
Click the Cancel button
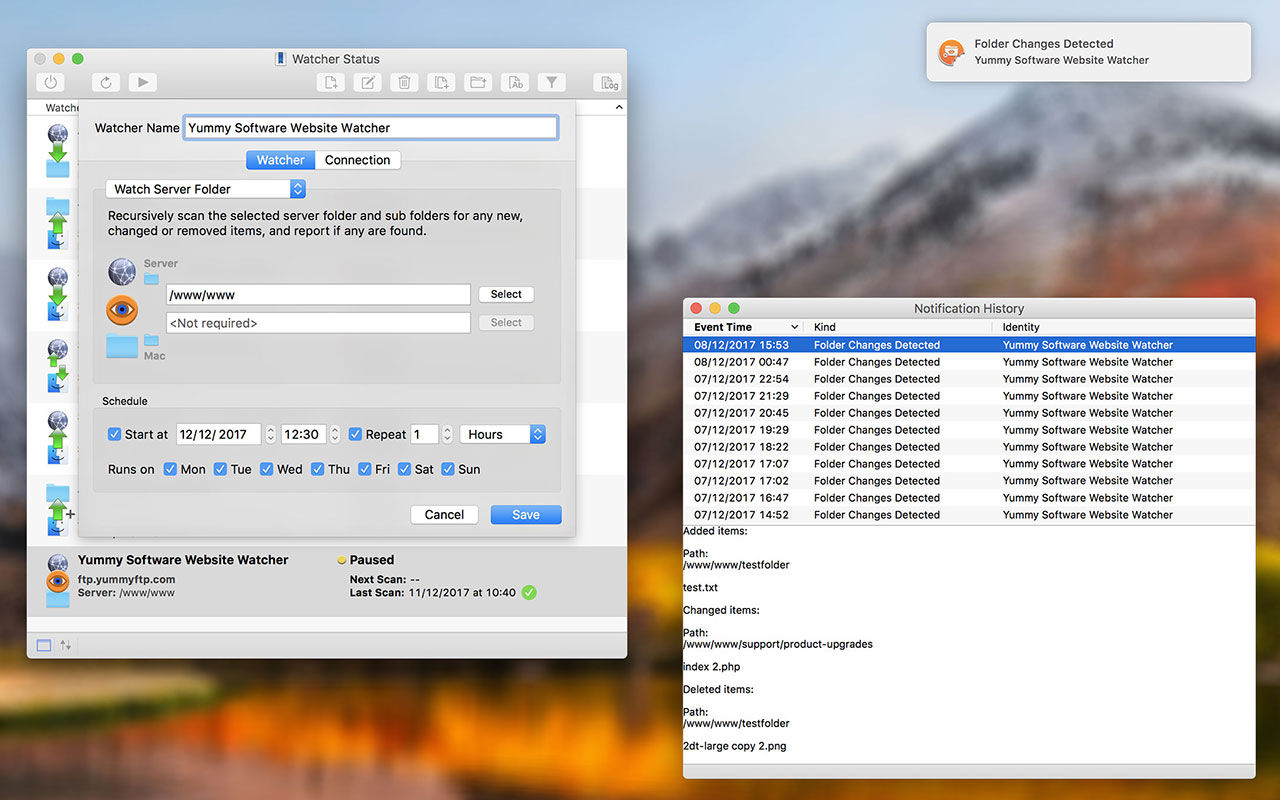click(444, 515)
